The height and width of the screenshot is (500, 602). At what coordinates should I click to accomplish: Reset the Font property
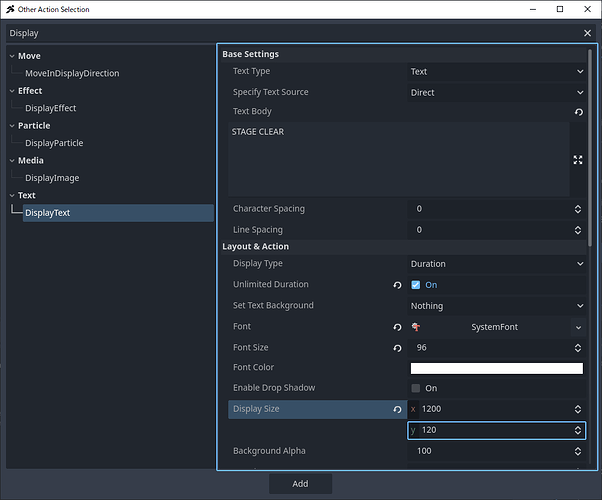tap(397, 327)
